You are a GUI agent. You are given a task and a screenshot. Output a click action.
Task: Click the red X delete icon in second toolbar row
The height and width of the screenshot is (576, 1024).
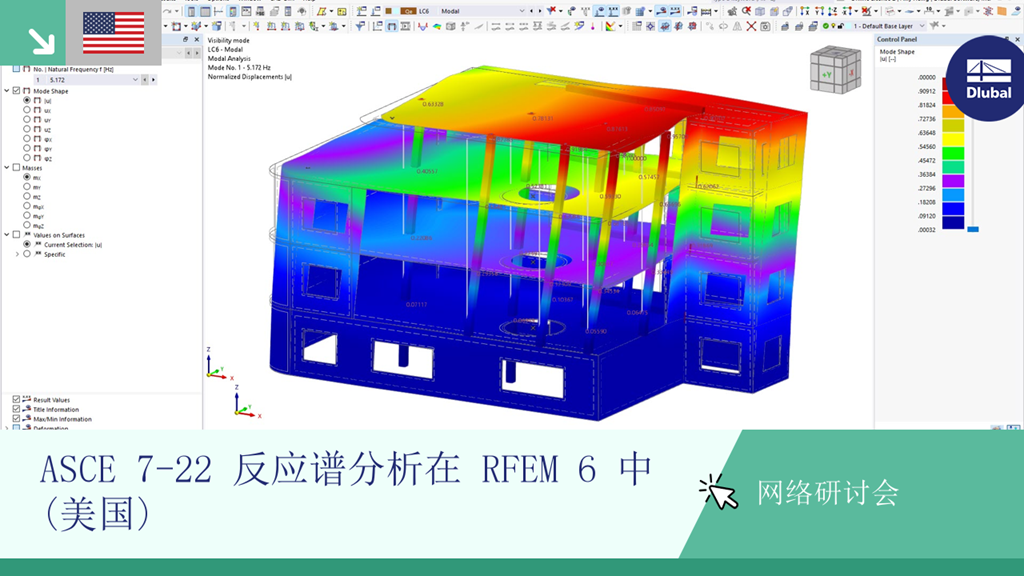point(751,26)
